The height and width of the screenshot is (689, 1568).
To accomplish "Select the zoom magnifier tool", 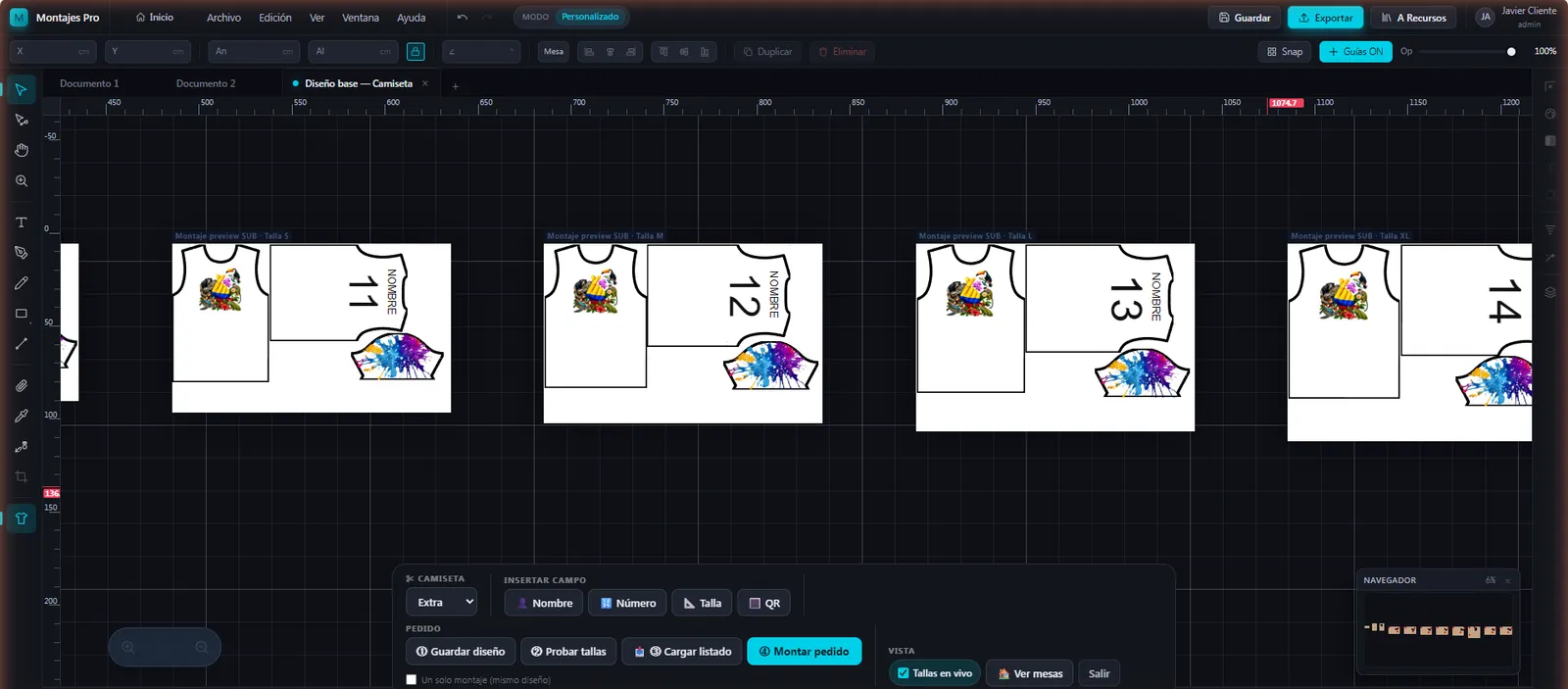I will (21, 180).
